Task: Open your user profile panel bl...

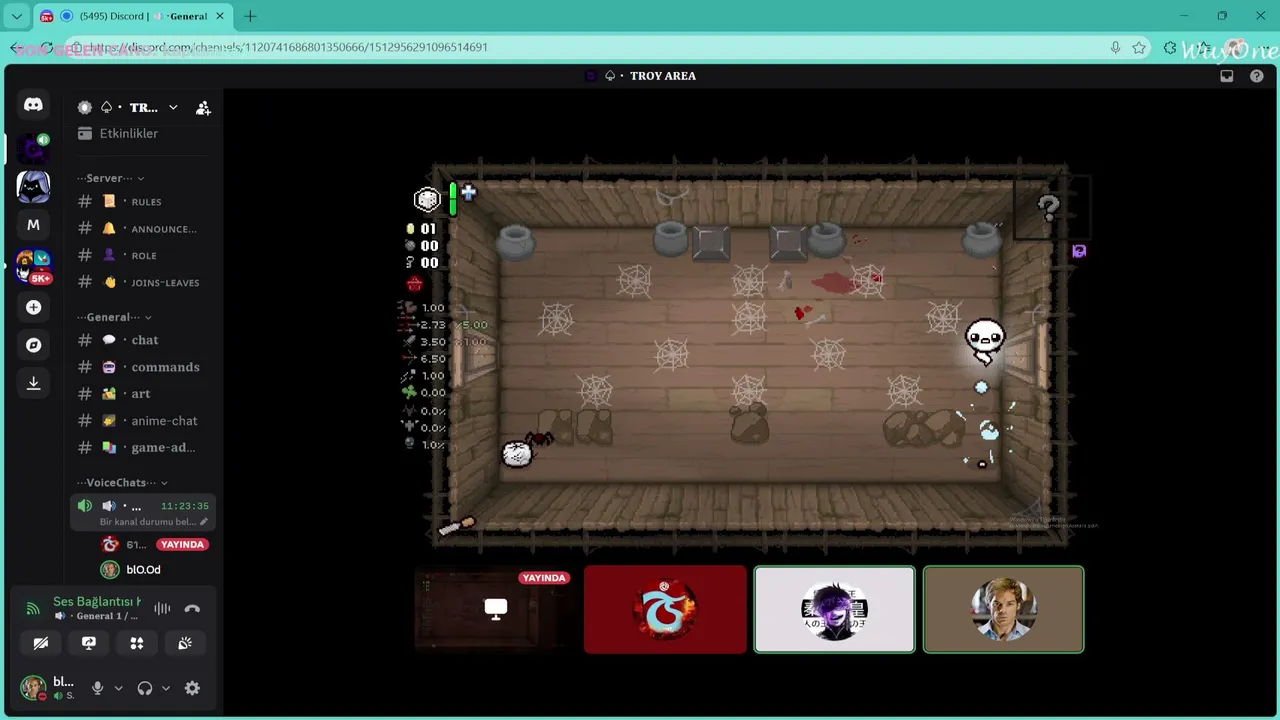Action: (48, 688)
